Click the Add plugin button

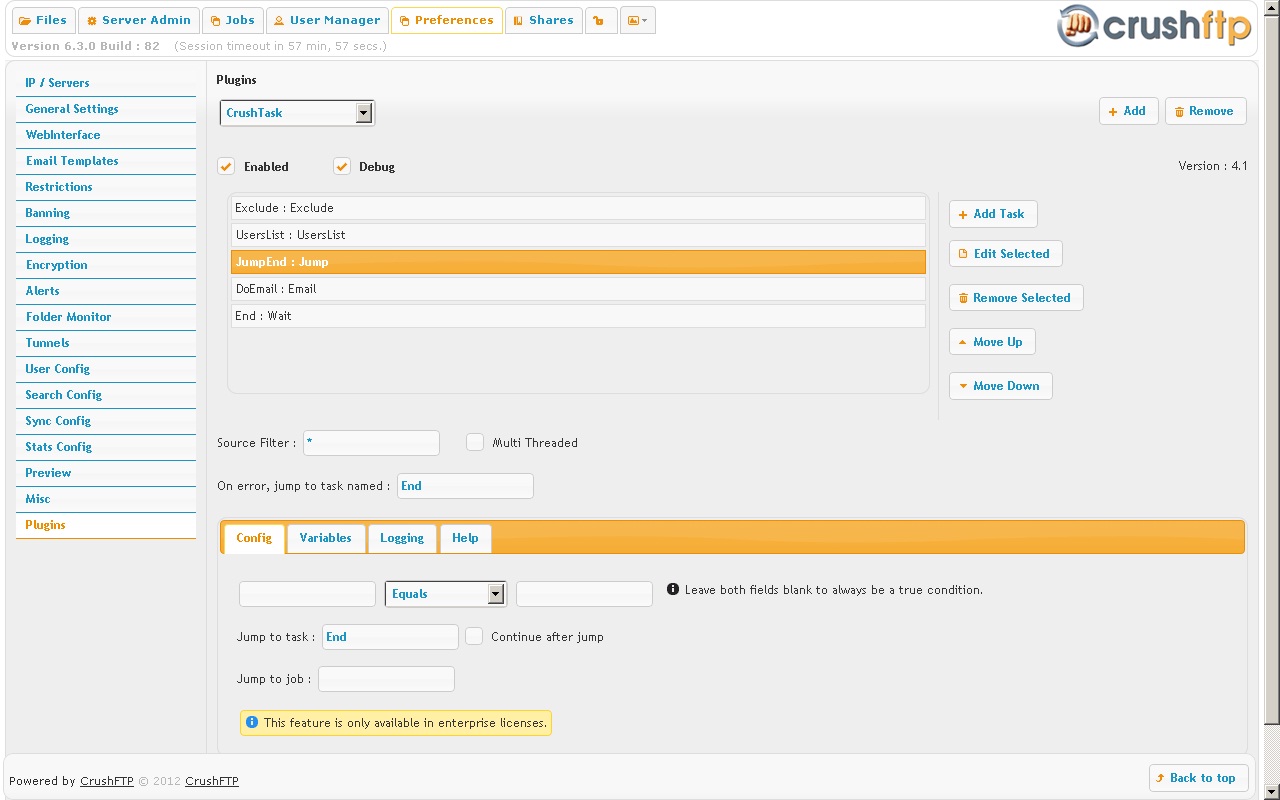[1128, 111]
